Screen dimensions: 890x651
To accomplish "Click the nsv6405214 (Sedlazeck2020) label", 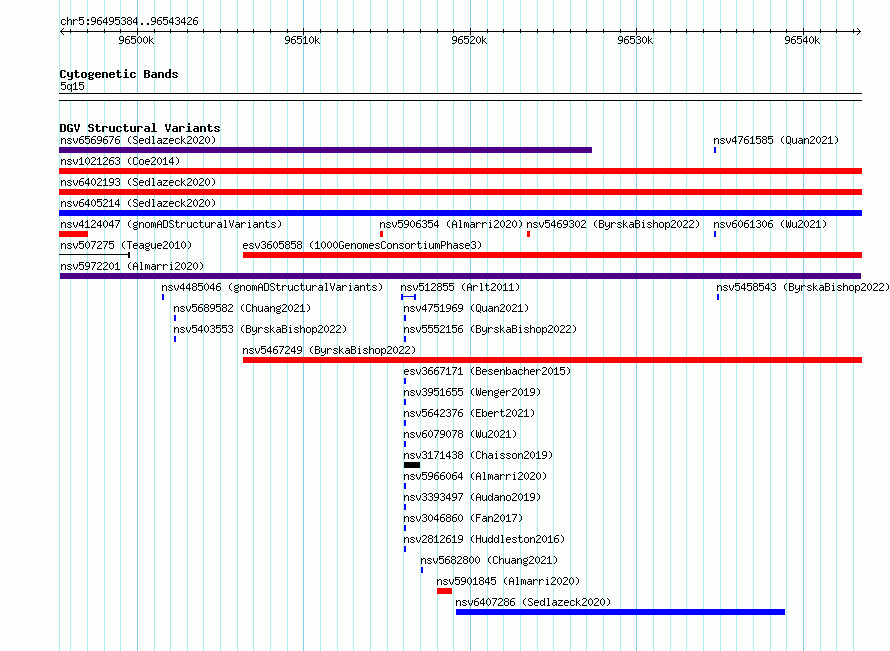I will (x=138, y=203).
